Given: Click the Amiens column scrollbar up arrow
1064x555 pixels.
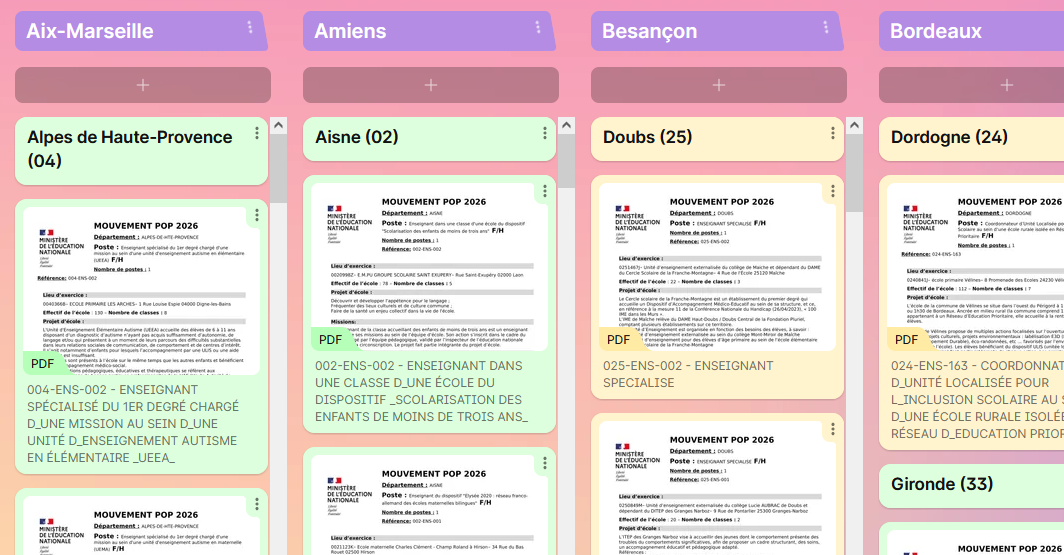Looking at the screenshot, I should point(566,126).
